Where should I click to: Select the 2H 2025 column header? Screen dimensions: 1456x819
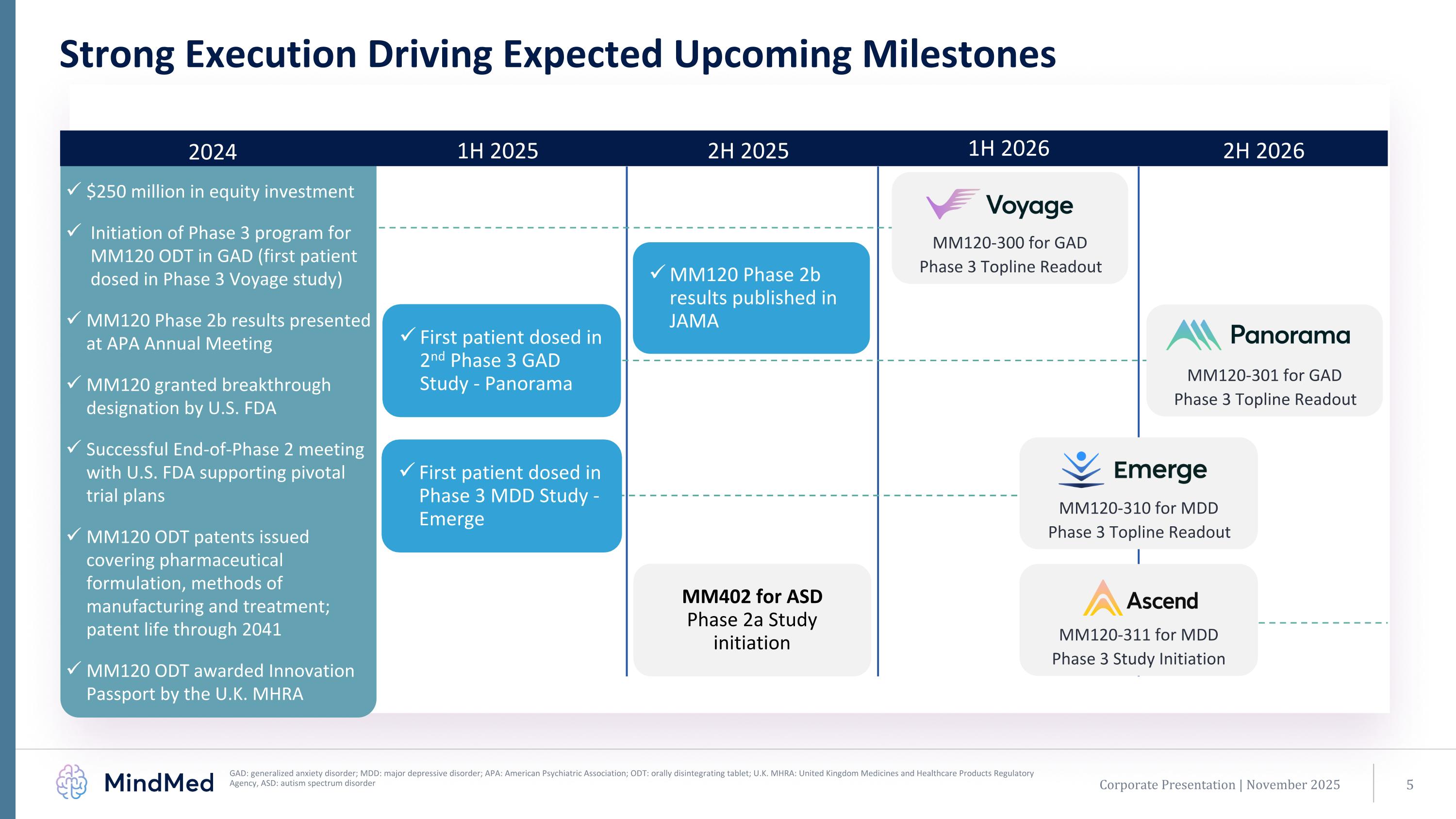pyautogui.click(x=748, y=151)
